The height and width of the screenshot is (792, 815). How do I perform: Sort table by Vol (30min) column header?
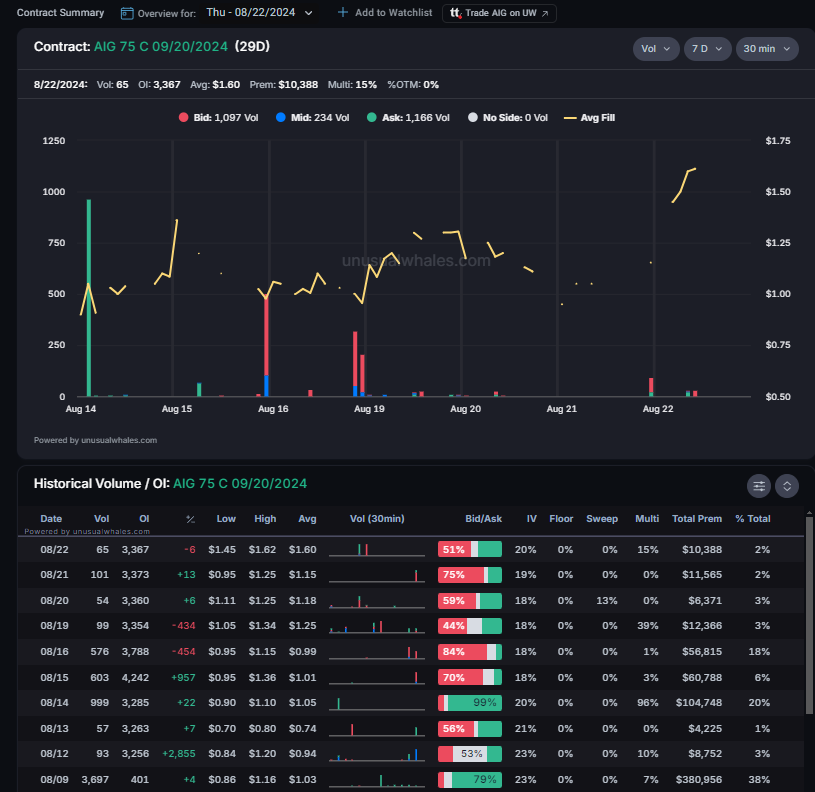pos(377,519)
